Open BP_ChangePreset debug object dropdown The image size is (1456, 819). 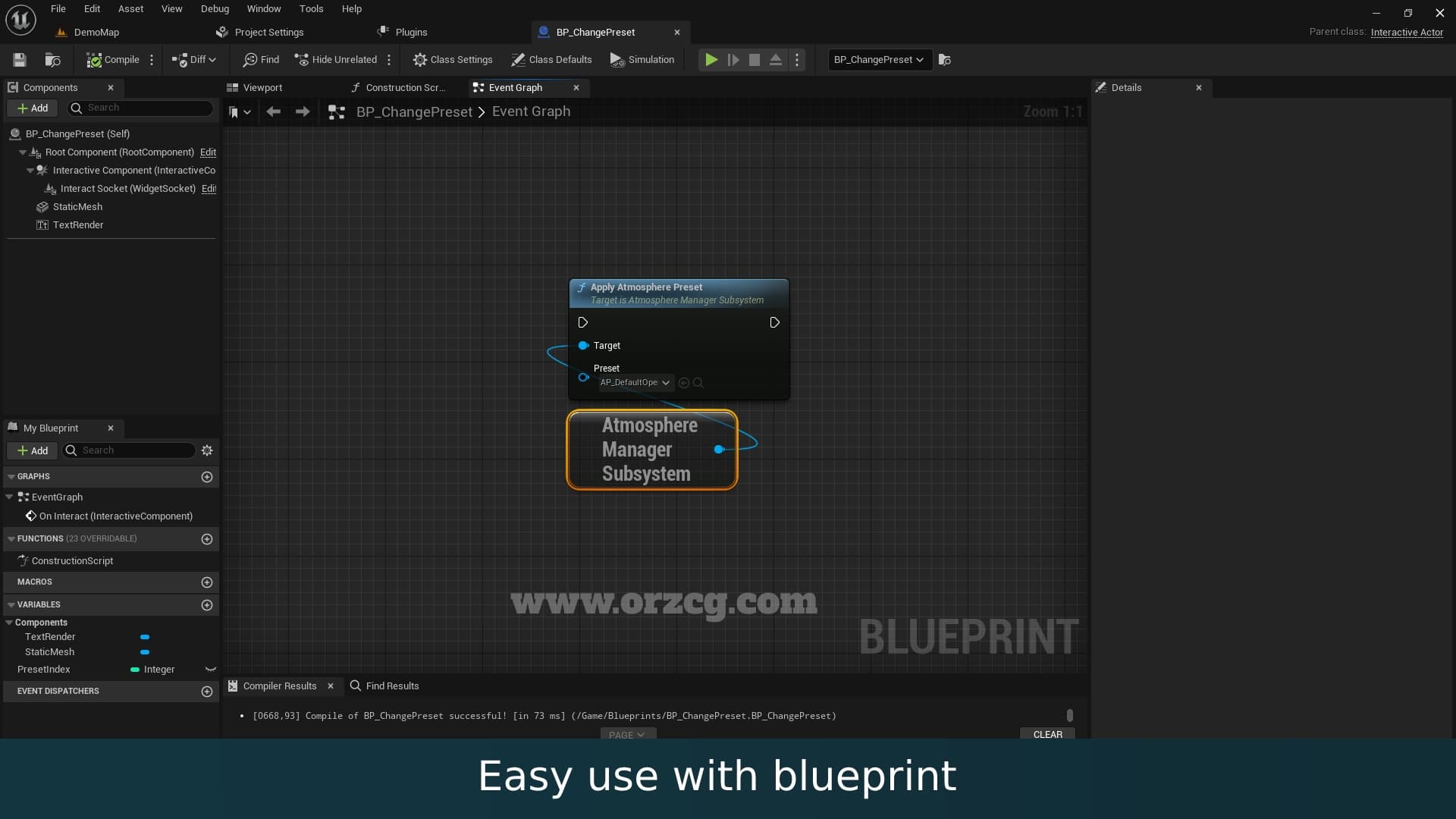tap(879, 60)
